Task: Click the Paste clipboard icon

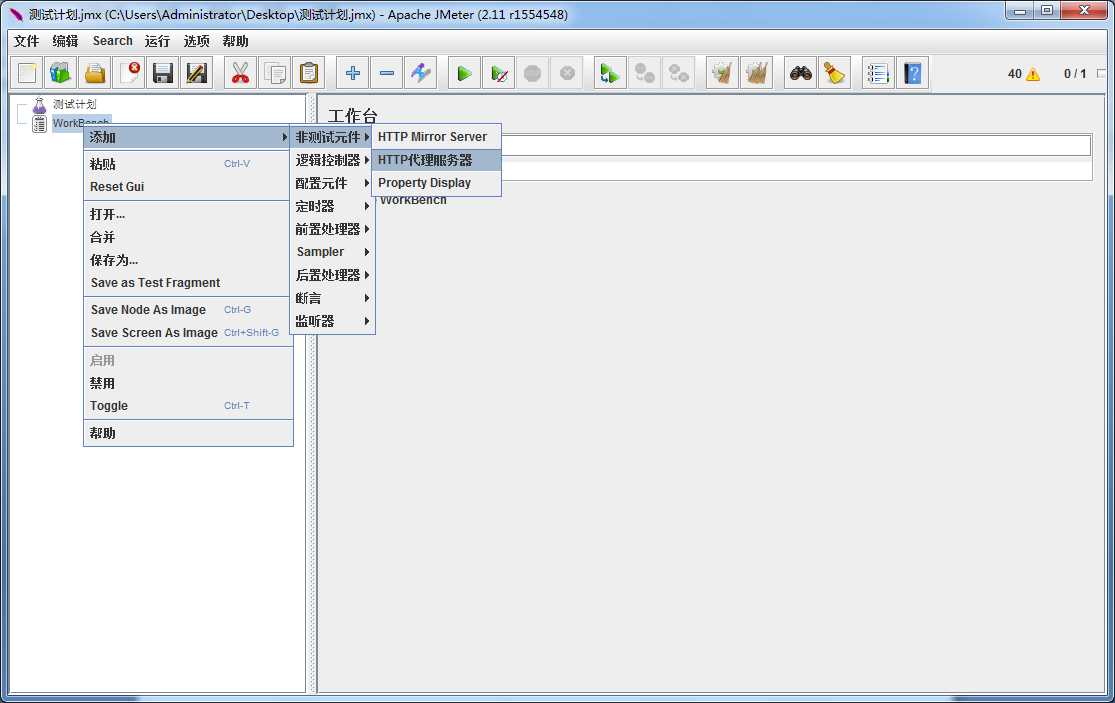Action: (309, 73)
